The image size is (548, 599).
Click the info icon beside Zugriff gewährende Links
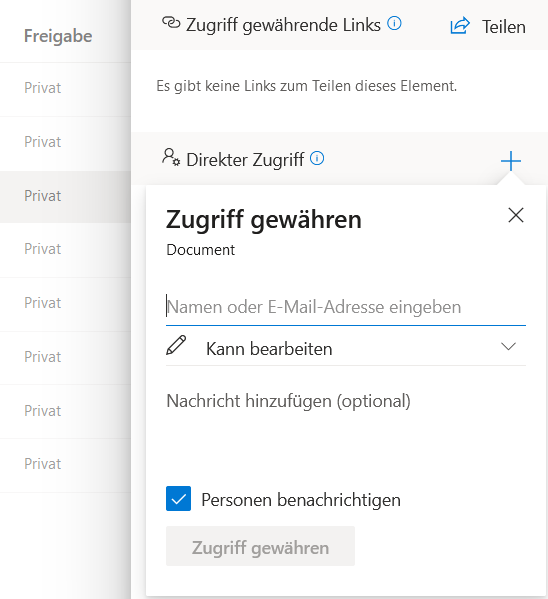coord(394,24)
